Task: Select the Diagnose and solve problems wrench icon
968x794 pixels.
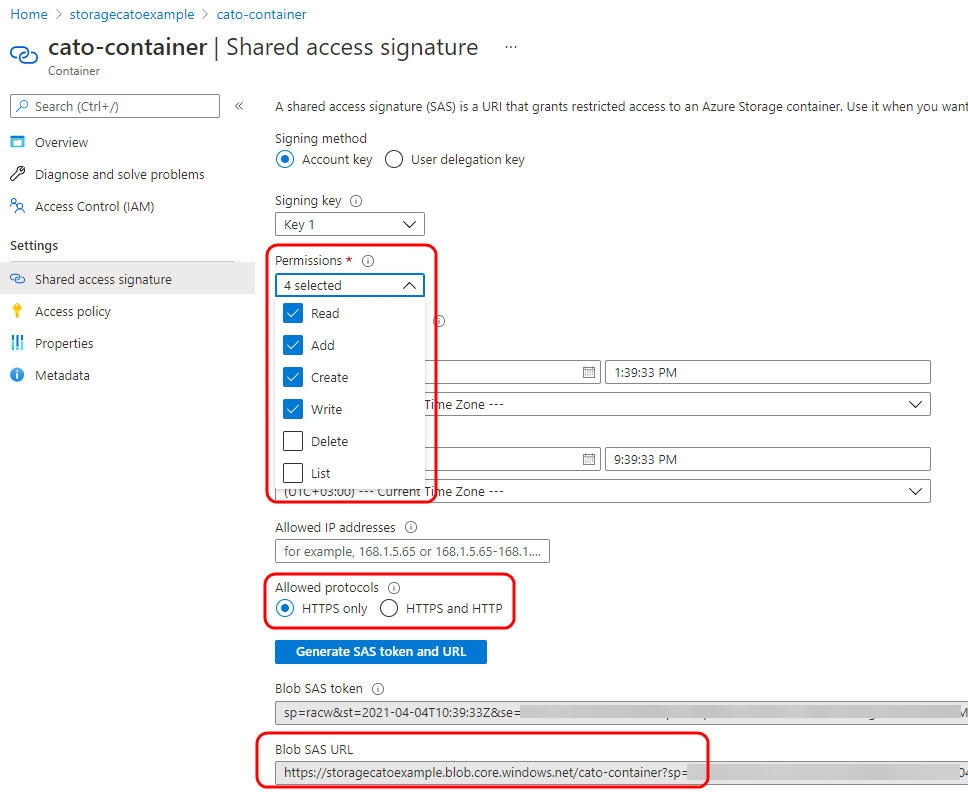Action: [16, 174]
